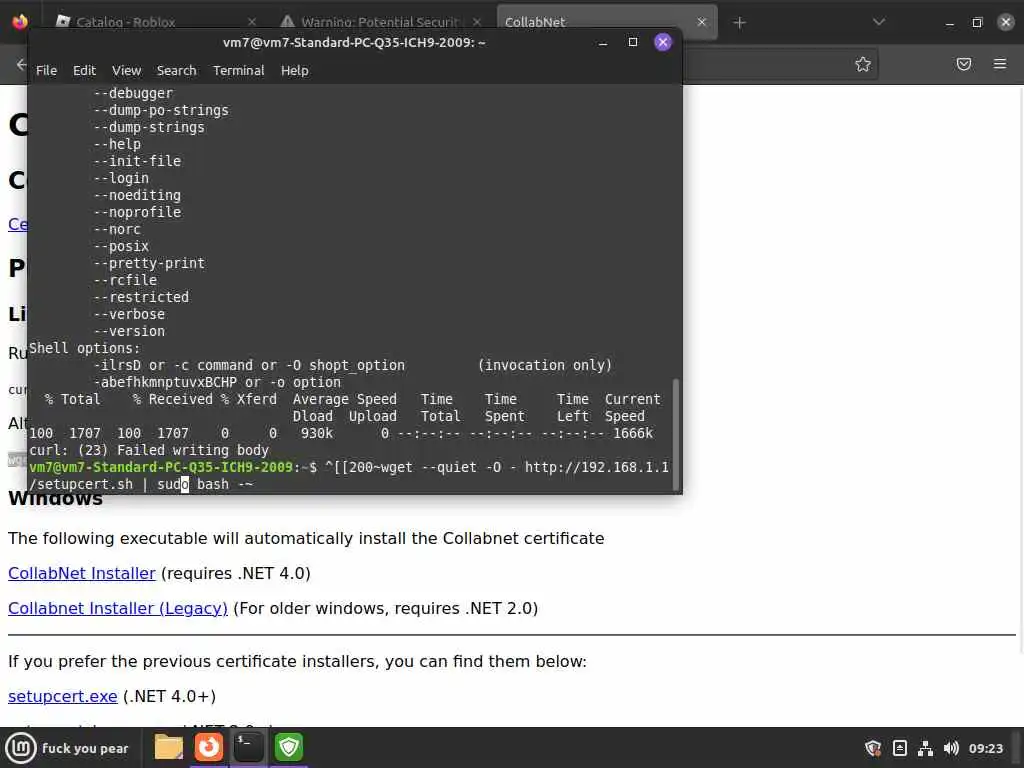This screenshot has width=1024, height=768.
Task: Click the Ce partial link behind terminal
Action: click(18, 224)
